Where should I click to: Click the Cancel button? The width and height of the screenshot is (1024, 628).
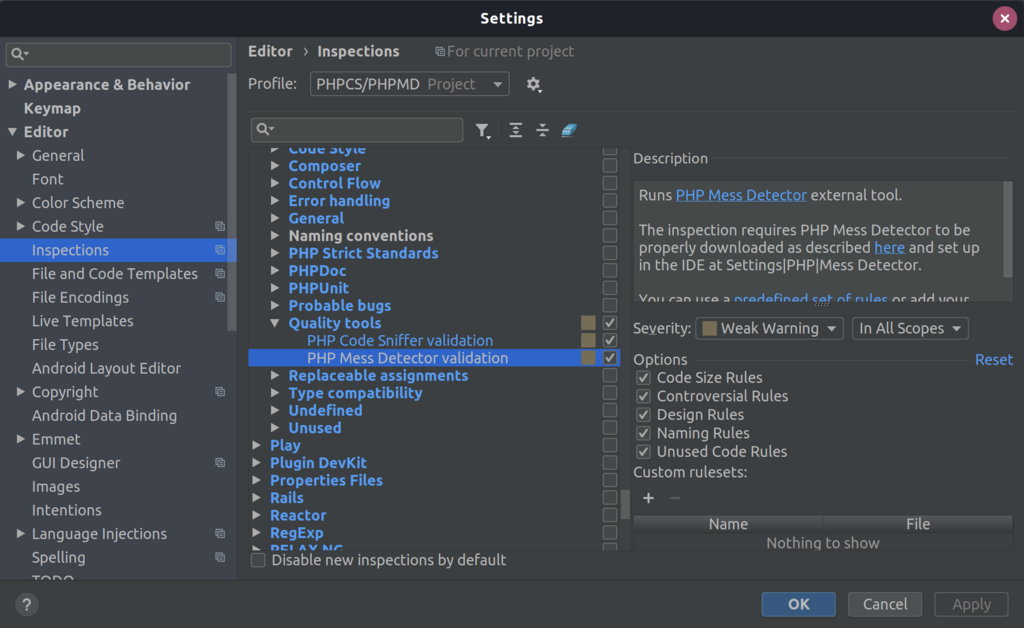[885, 604]
